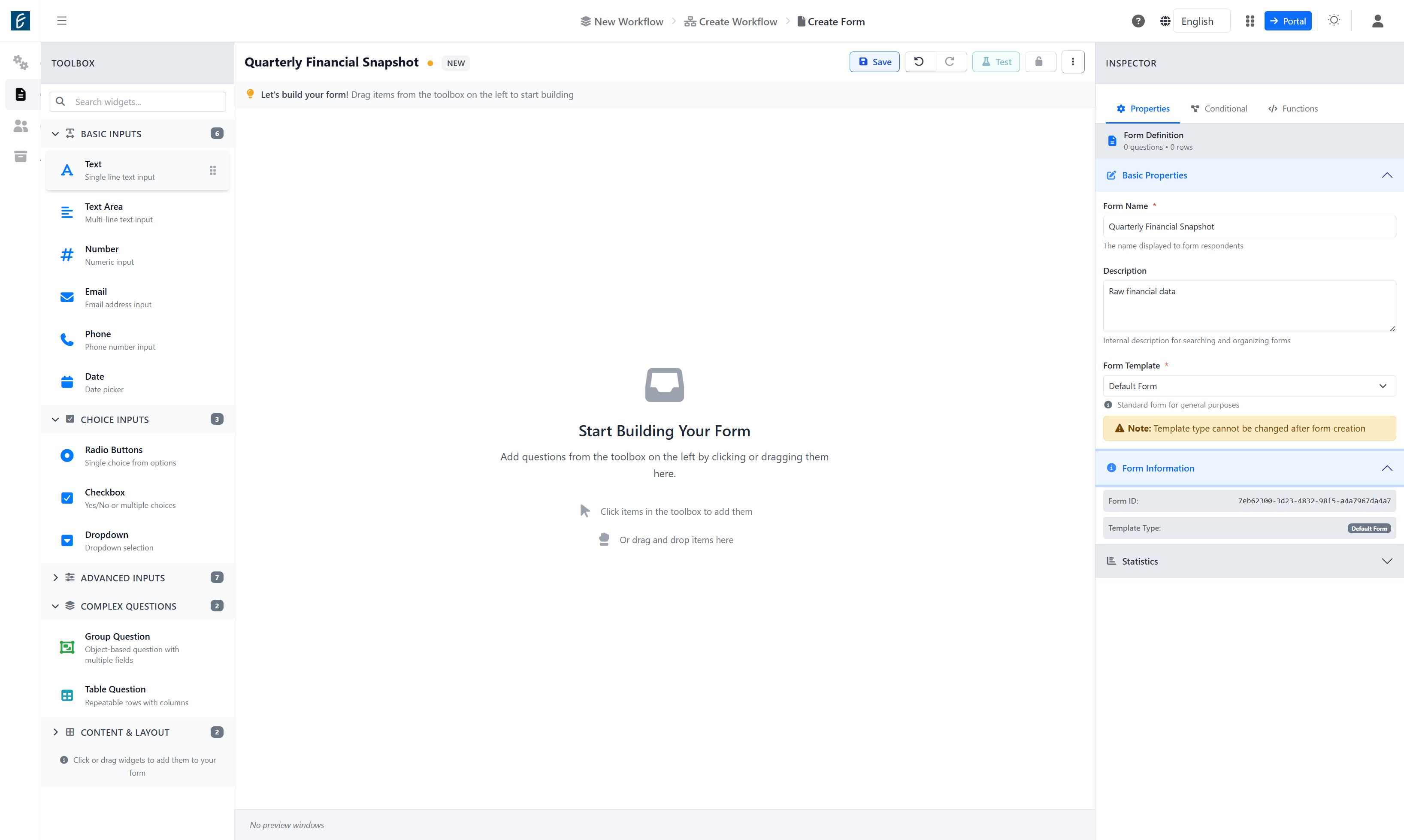This screenshot has width=1404, height=840.
Task: Open the hamburger menu
Action: point(62,21)
